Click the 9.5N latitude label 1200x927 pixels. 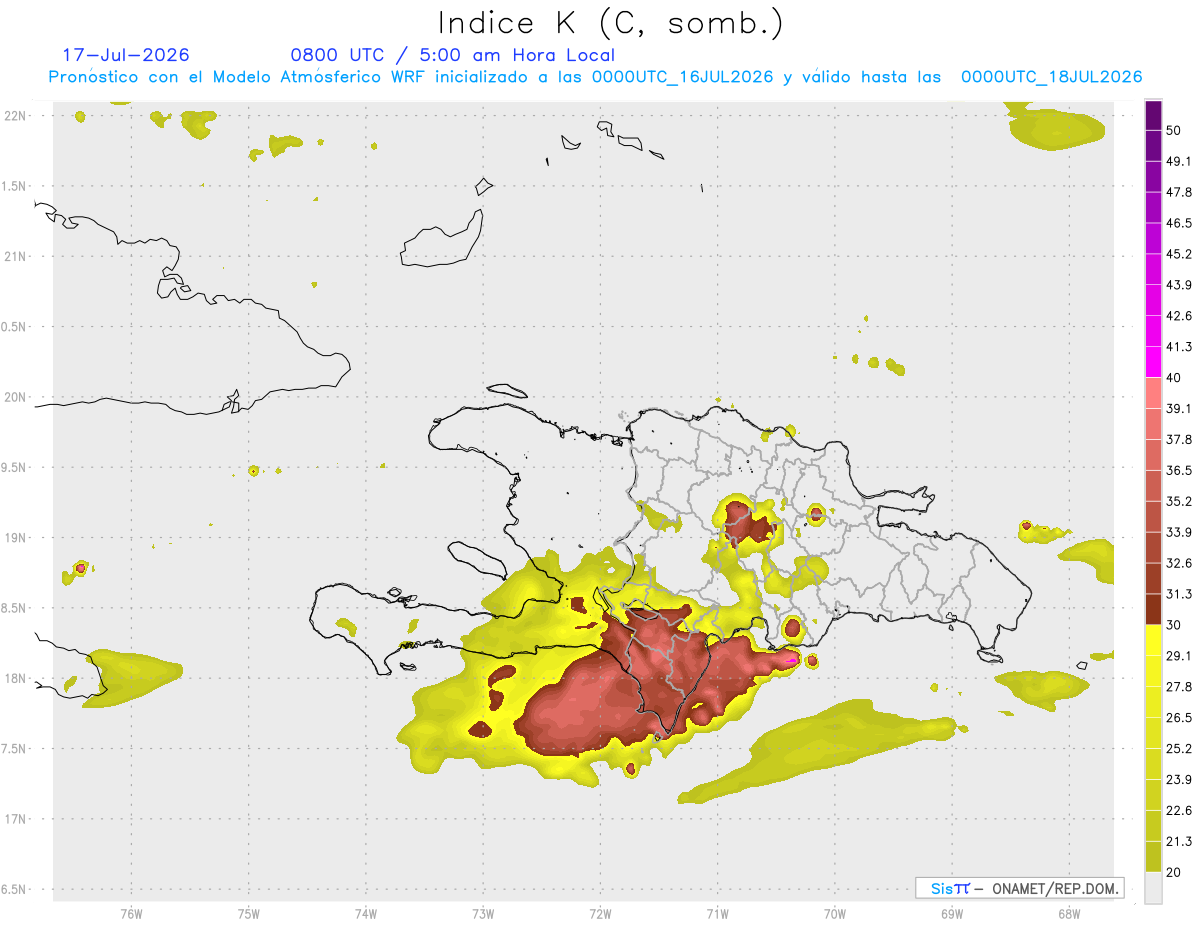pos(15,467)
